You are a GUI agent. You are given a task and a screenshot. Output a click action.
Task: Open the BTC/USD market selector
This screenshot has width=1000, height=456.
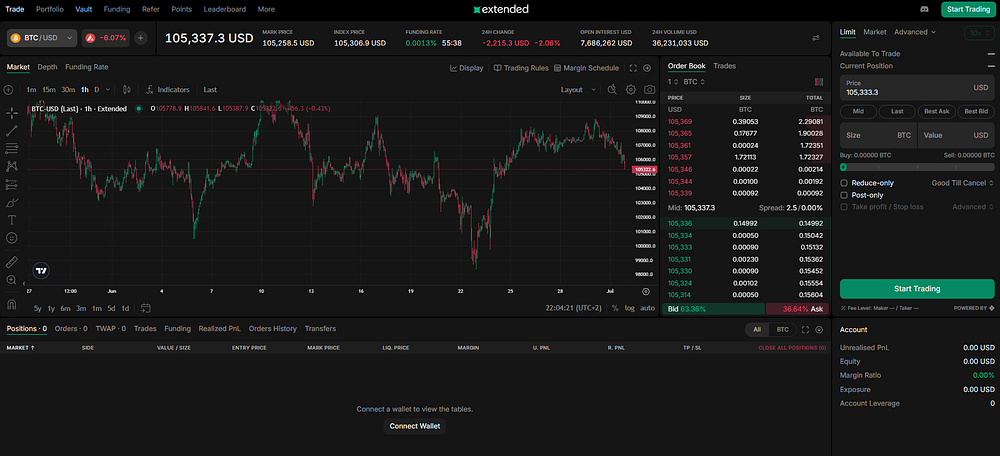42,38
